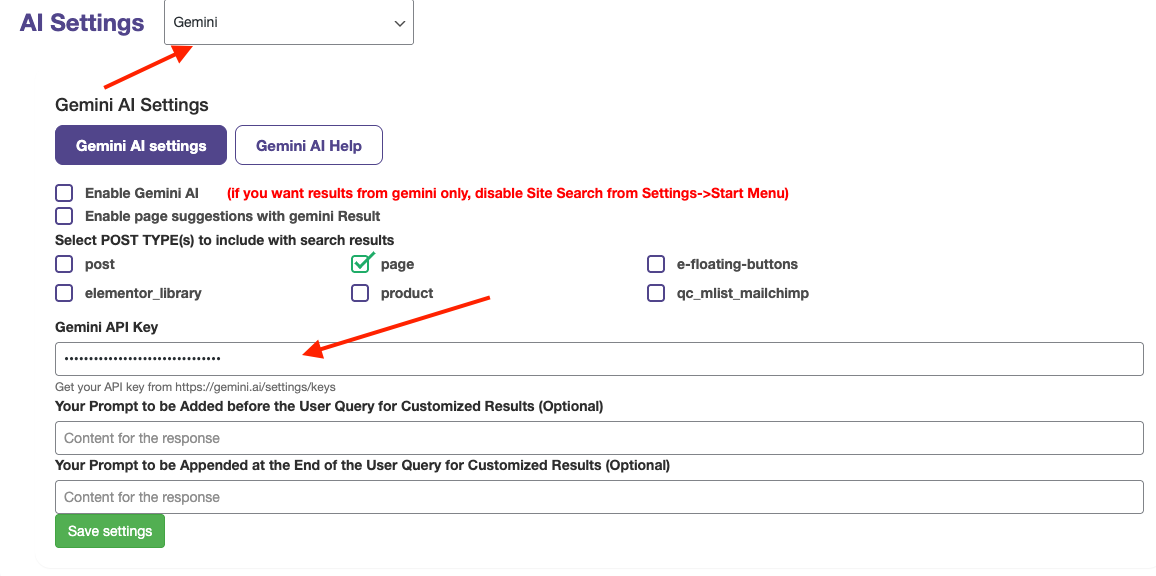Save settings with the green button
The image size is (1156, 576).
110,531
